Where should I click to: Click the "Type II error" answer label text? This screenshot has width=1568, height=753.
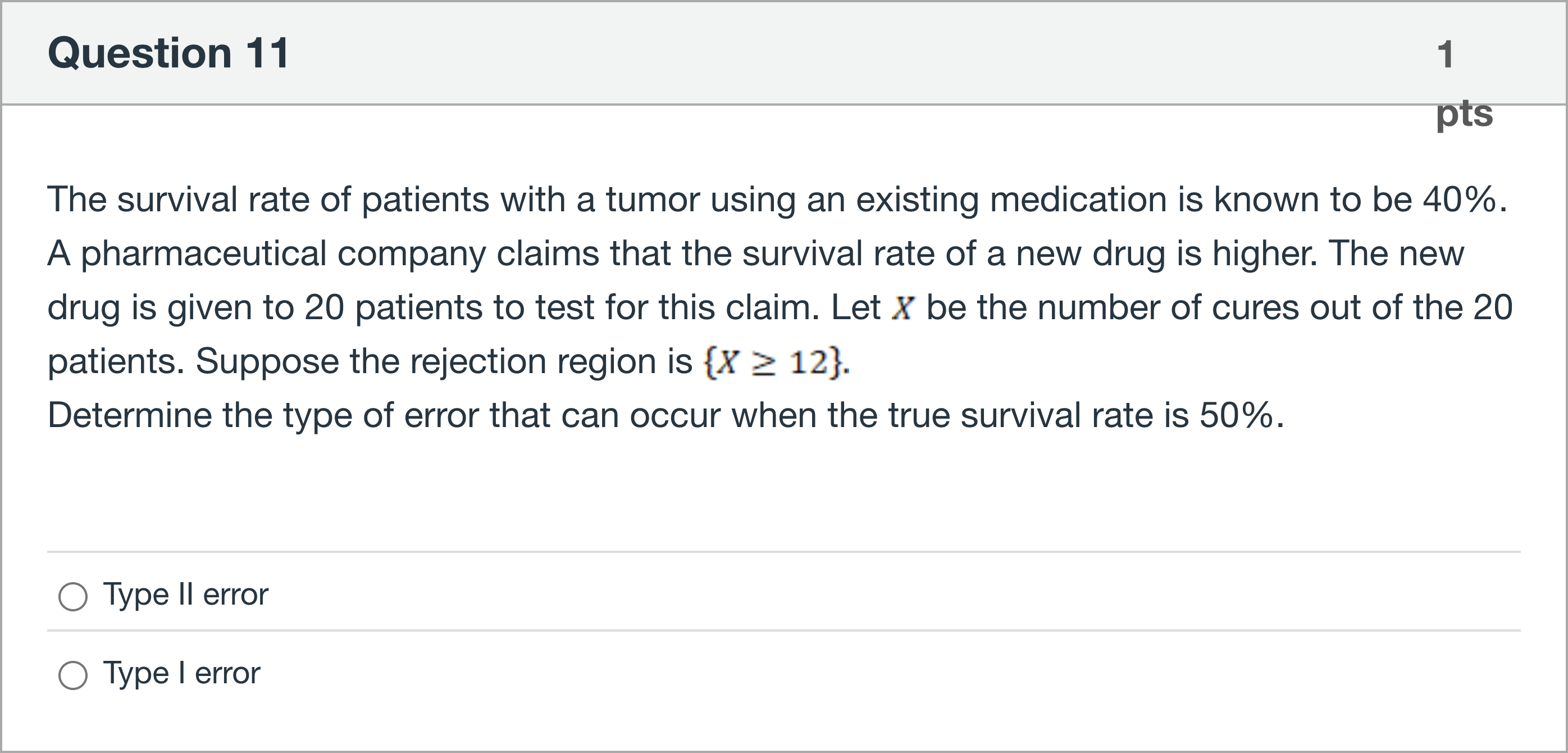(x=186, y=594)
